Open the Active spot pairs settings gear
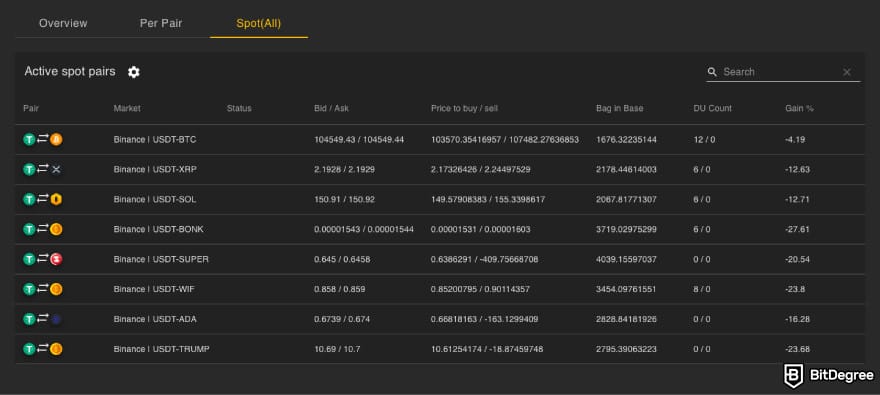Screen dimensions: 880x395 [134, 72]
